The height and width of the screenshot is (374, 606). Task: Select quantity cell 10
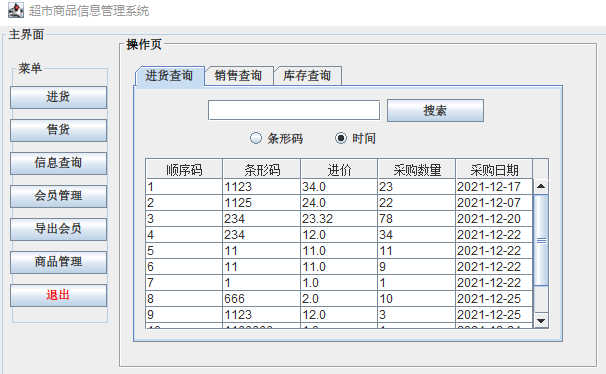coord(417,299)
